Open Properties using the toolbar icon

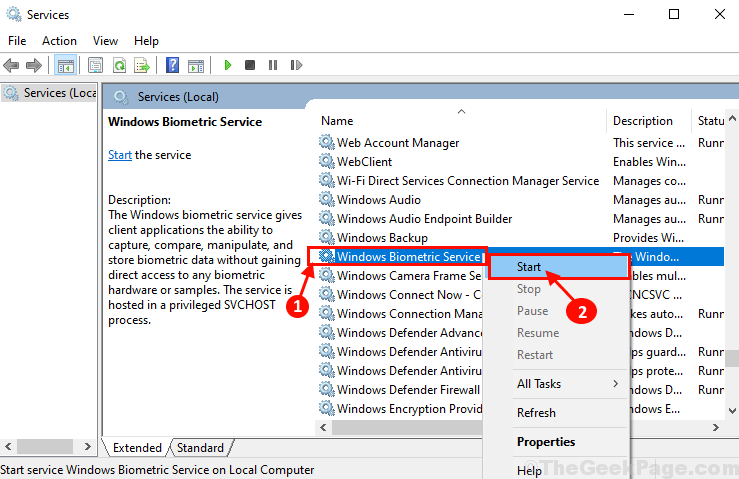(95, 65)
